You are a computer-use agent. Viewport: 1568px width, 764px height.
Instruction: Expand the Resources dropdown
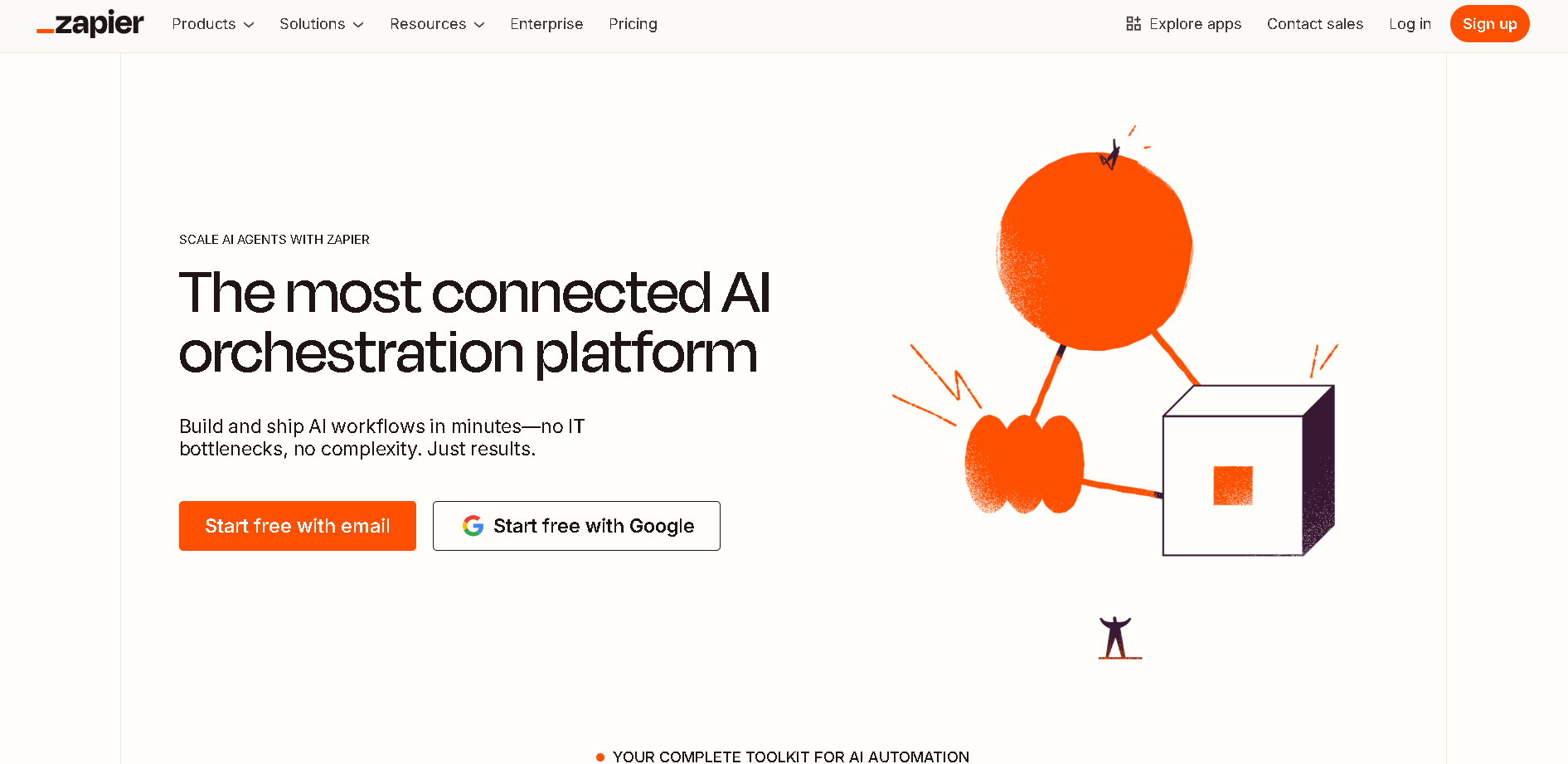pyautogui.click(x=437, y=24)
